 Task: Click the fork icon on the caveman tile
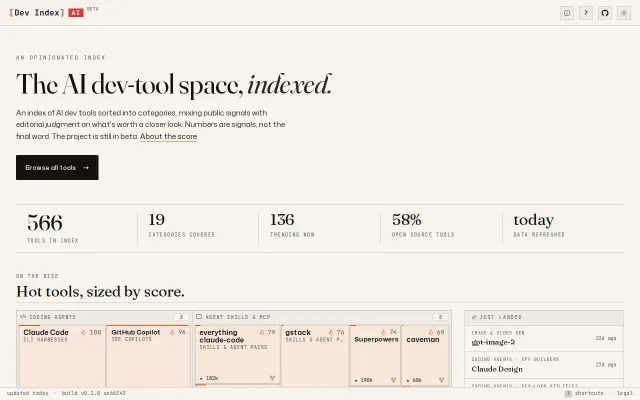(x=441, y=380)
